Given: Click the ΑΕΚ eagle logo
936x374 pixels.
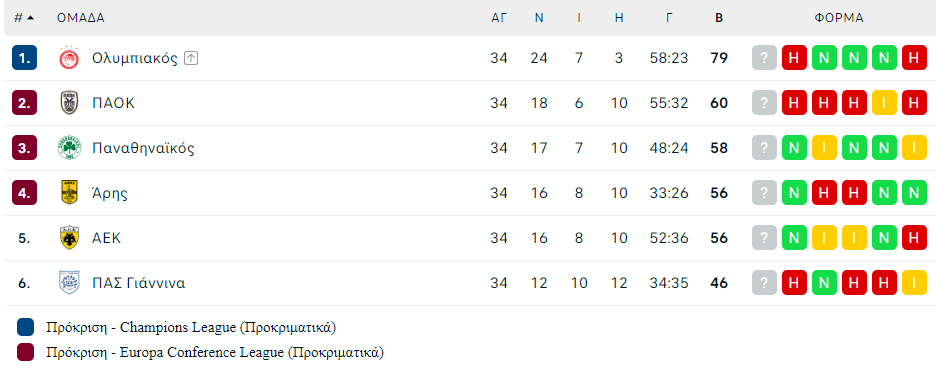Looking at the screenshot, I should click(69, 237).
